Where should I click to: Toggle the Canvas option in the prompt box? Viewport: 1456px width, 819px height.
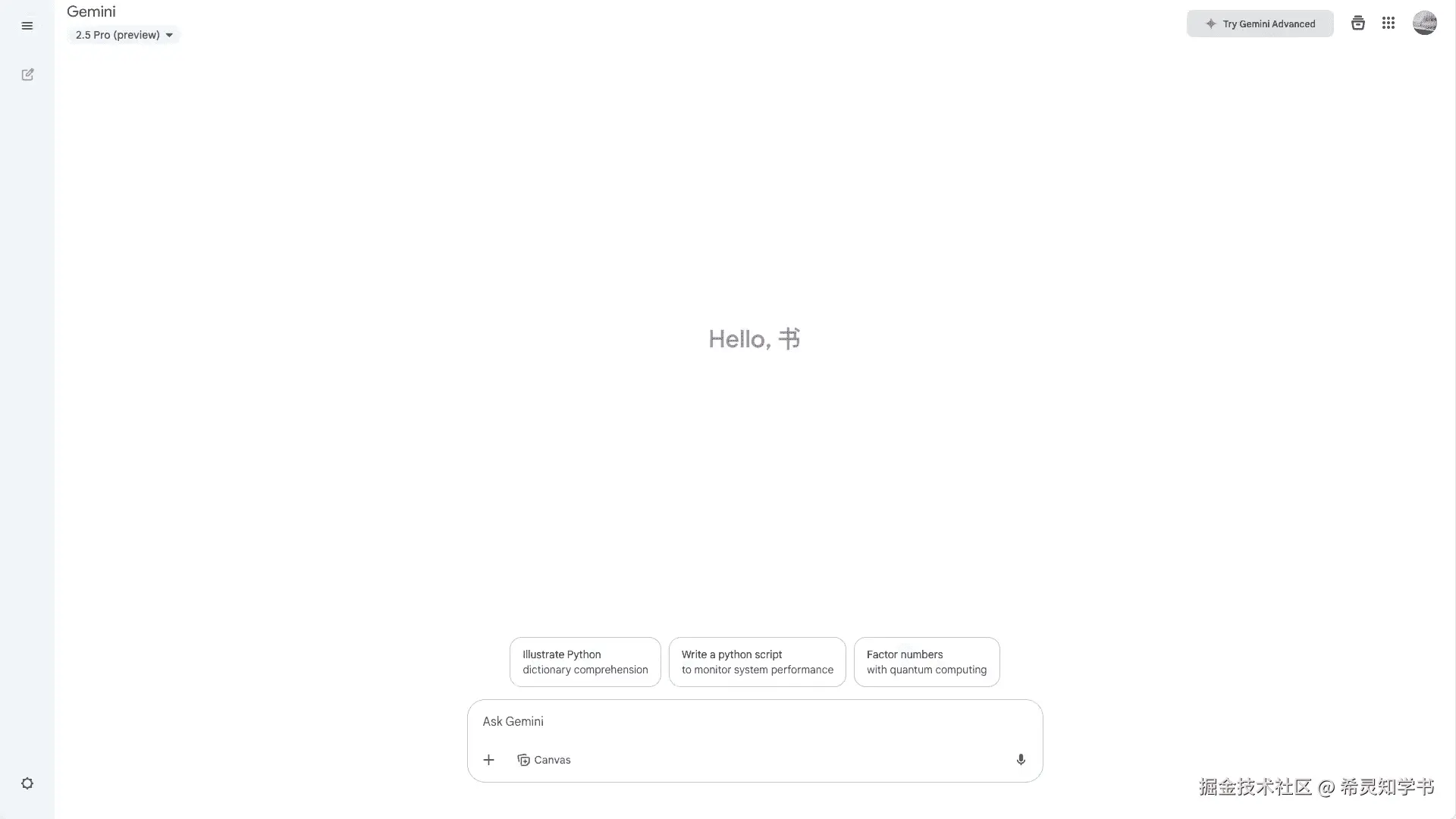[544, 760]
